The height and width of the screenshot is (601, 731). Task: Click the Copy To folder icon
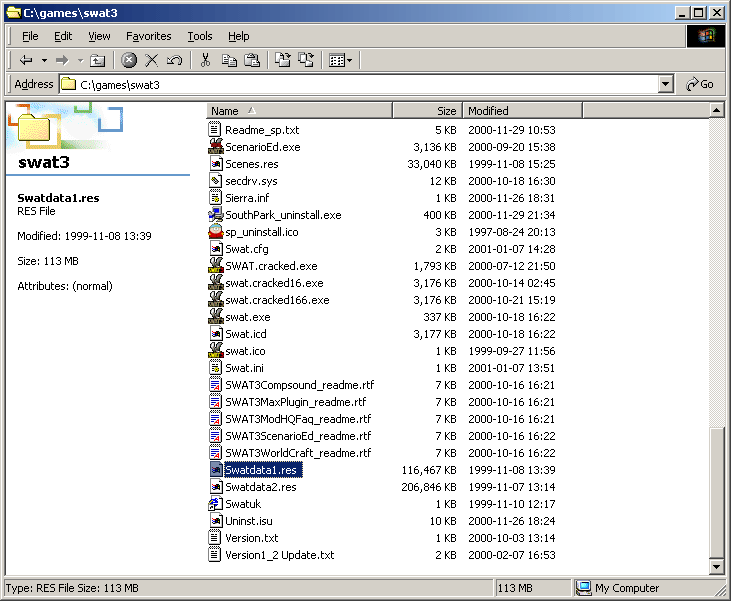(x=306, y=60)
